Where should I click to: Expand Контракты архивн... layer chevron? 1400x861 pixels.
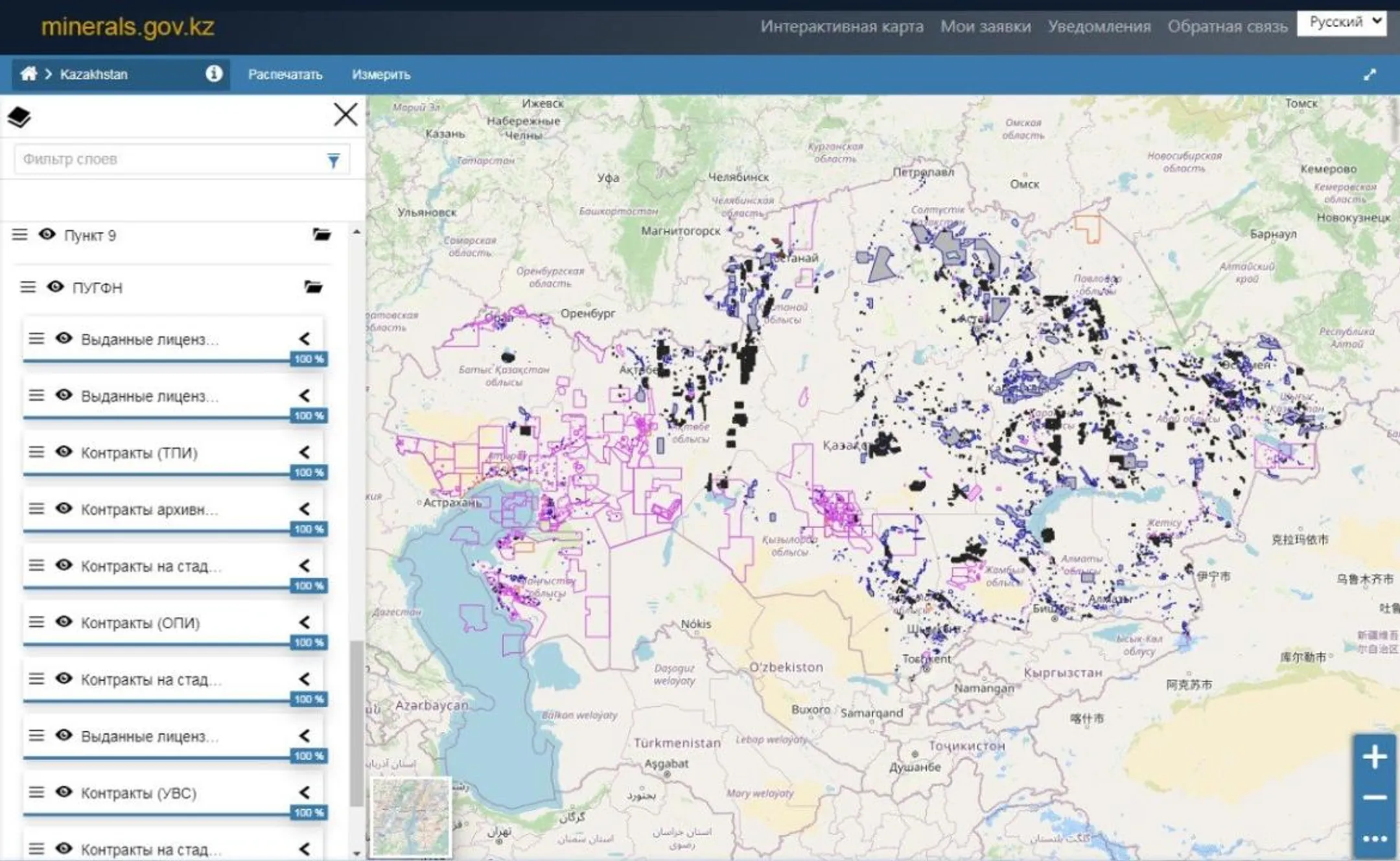click(305, 509)
